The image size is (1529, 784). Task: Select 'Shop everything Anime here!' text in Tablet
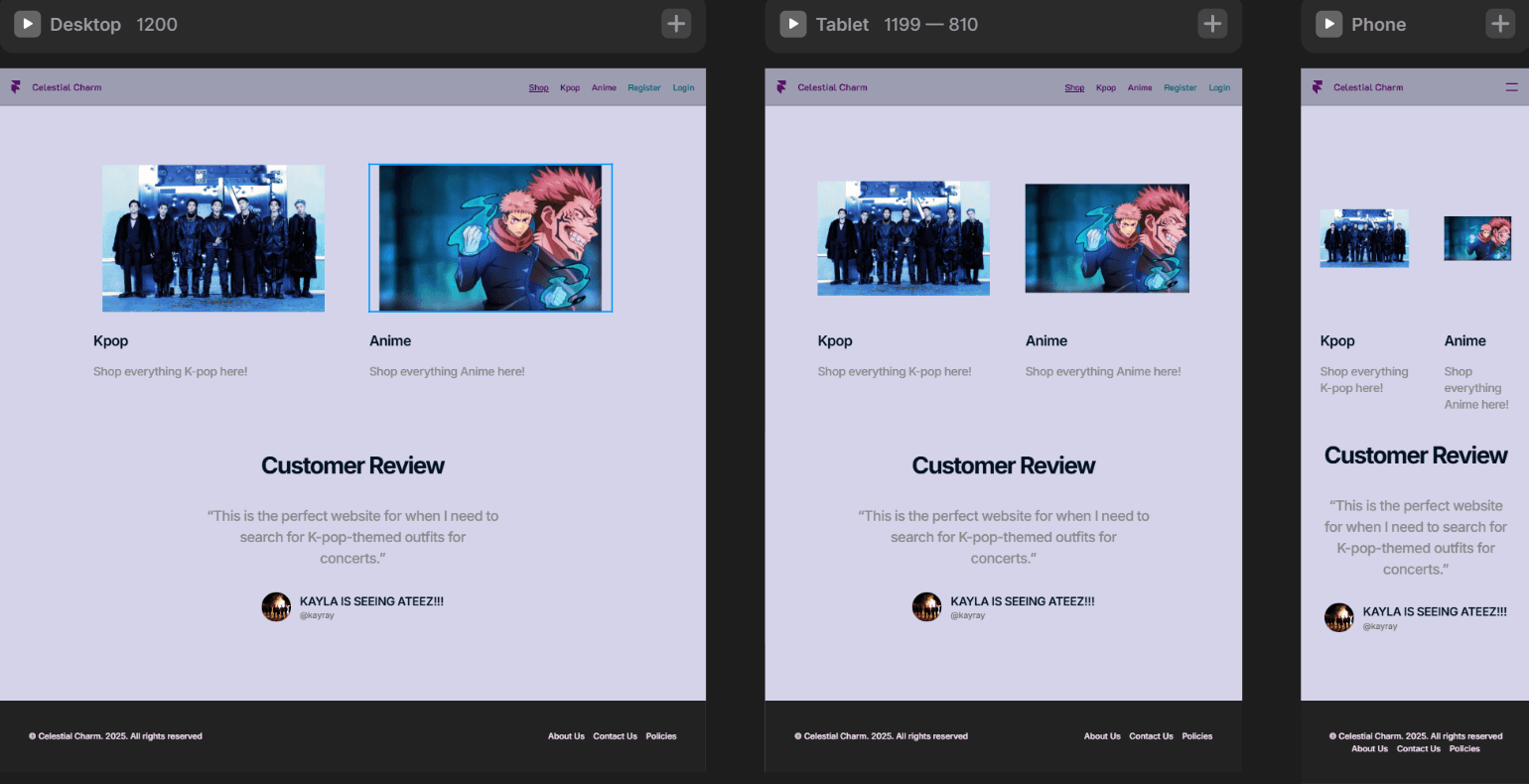[1103, 371]
